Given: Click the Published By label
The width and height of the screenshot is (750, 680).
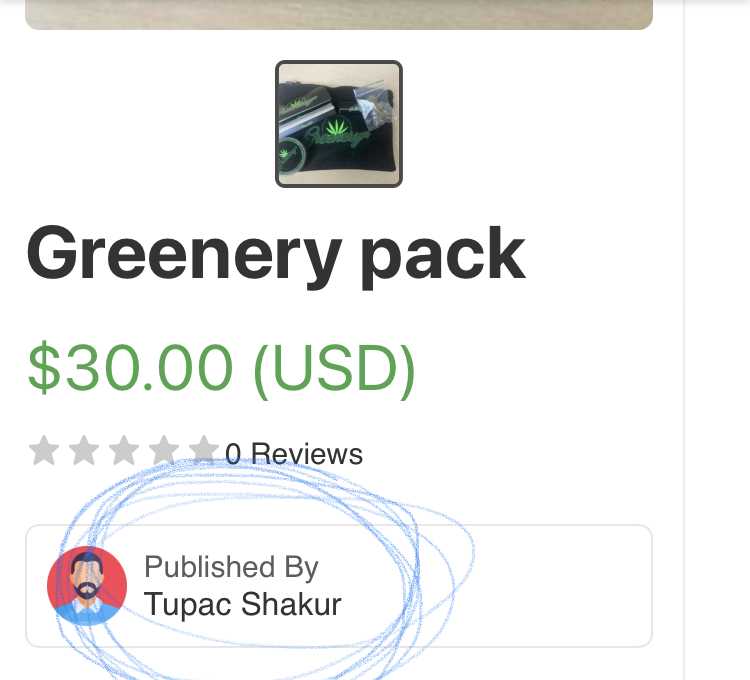Looking at the screenshot, I should point(232,568).
